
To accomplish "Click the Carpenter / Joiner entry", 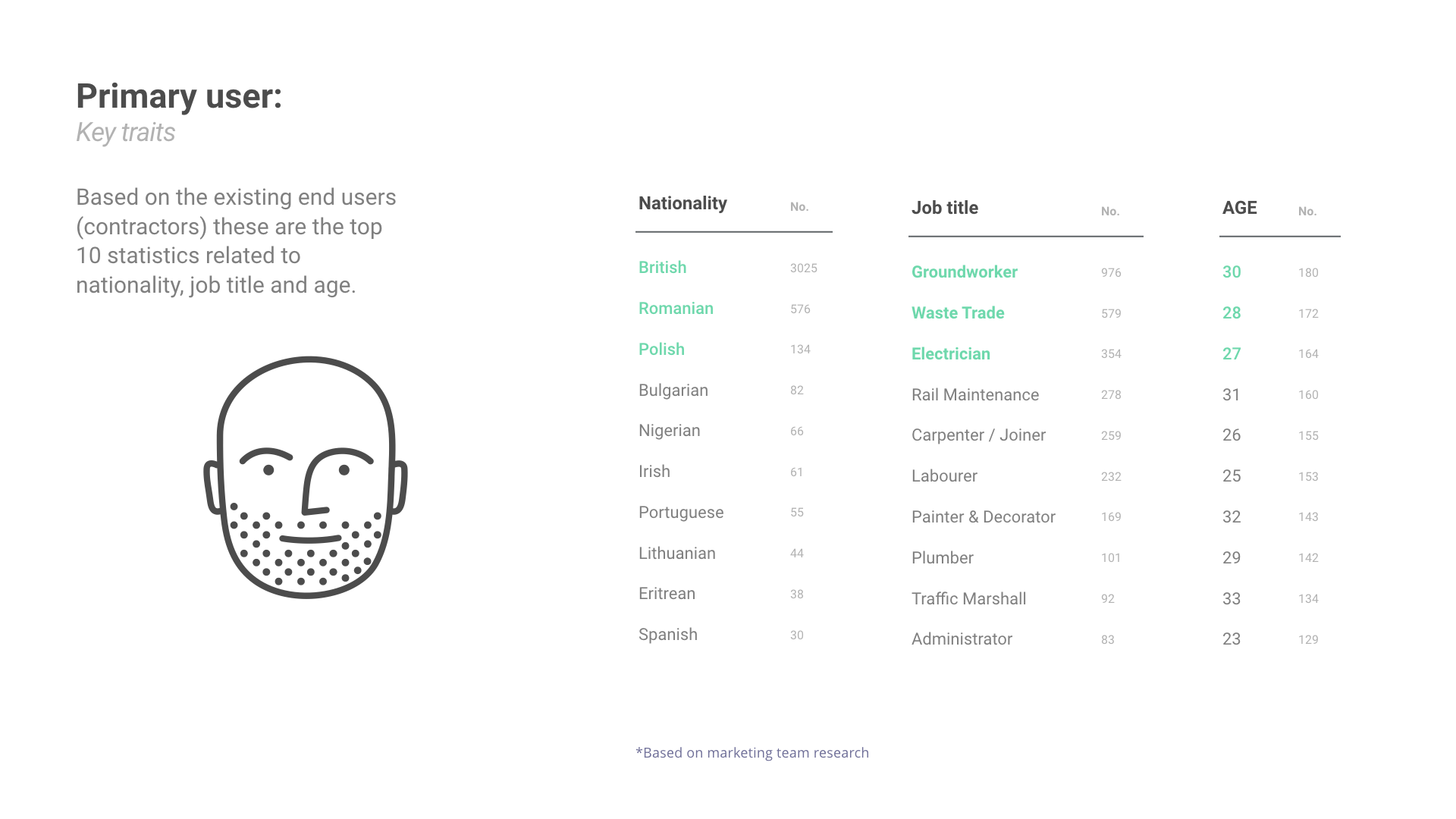I will pyautogui.click(x=978, y=435).
